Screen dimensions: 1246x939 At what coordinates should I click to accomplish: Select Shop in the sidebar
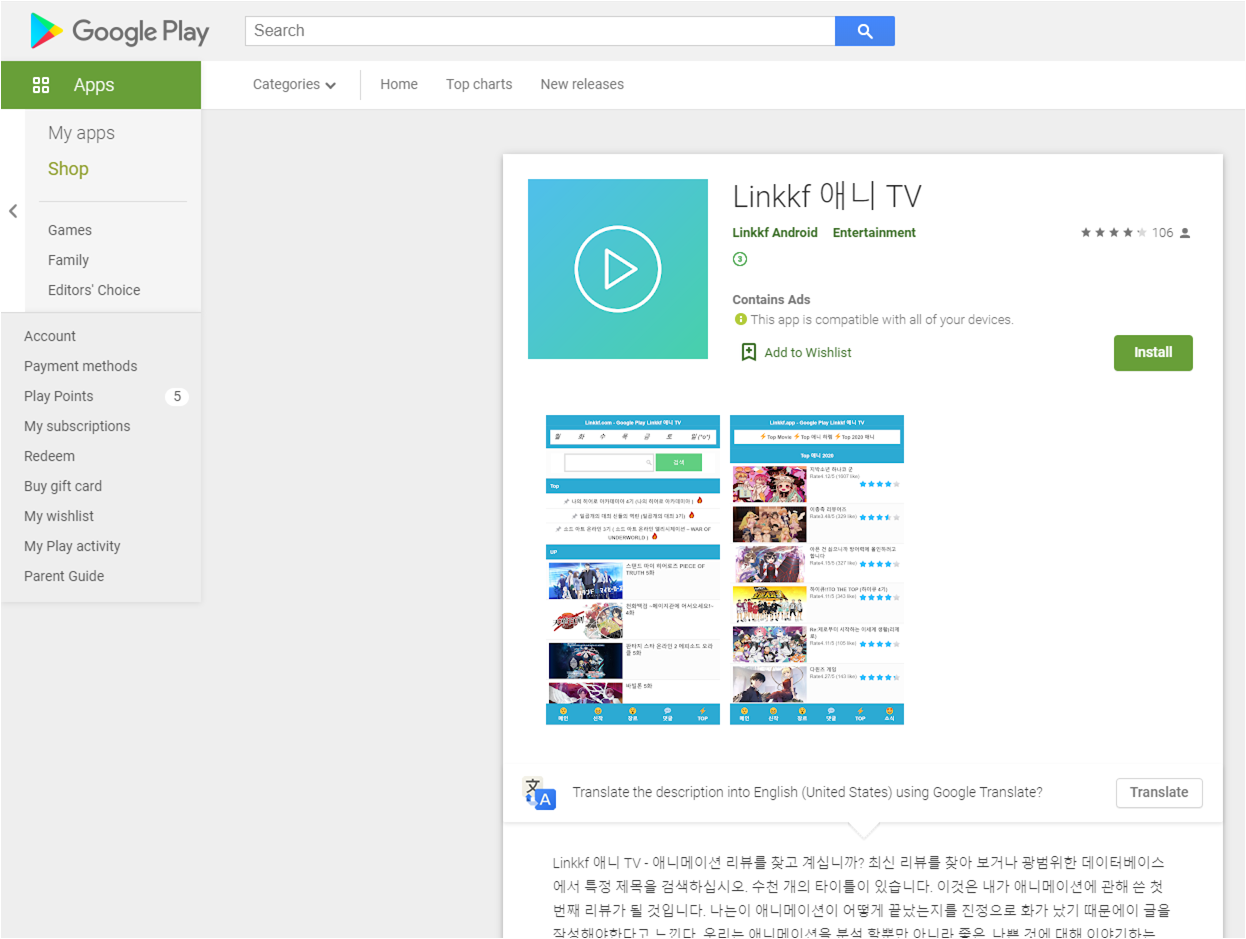point(68,169)
